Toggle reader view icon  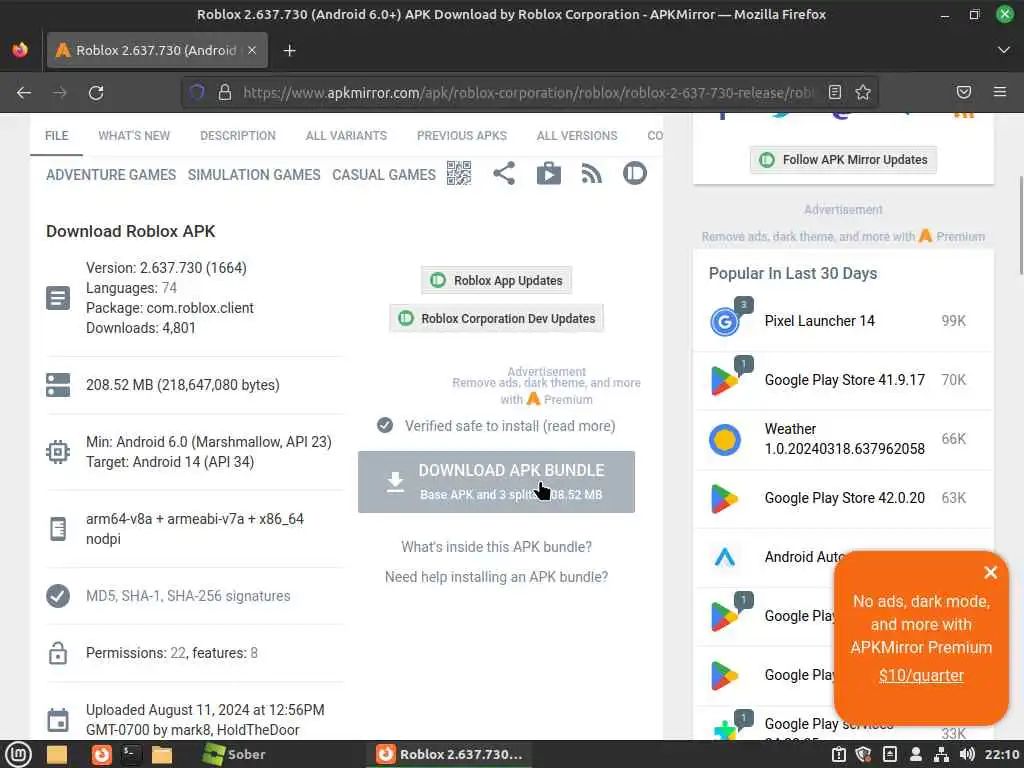coord(835,92)
